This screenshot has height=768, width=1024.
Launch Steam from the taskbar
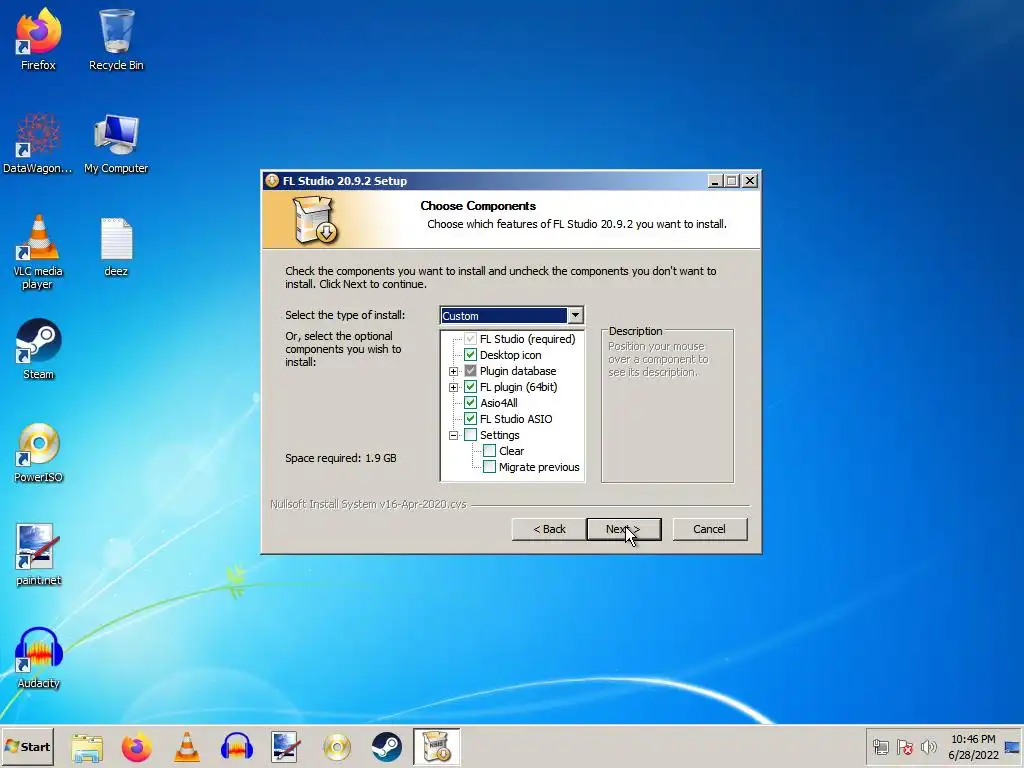tap(387, 747)
